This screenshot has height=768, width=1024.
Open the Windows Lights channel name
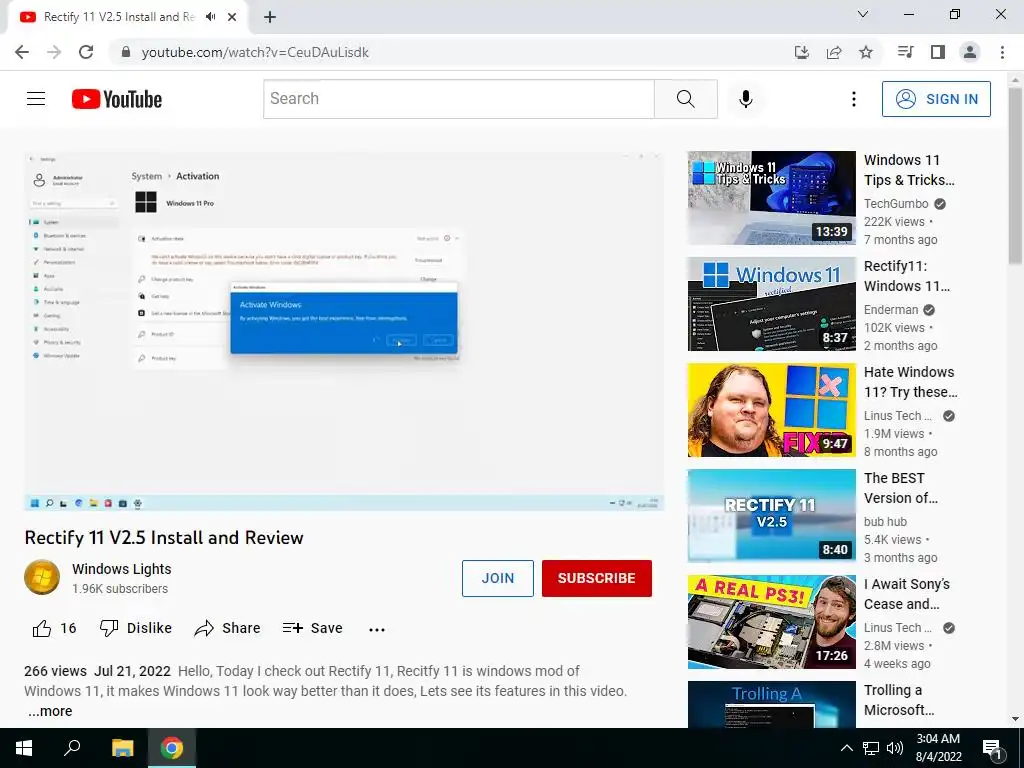point(121,569)
